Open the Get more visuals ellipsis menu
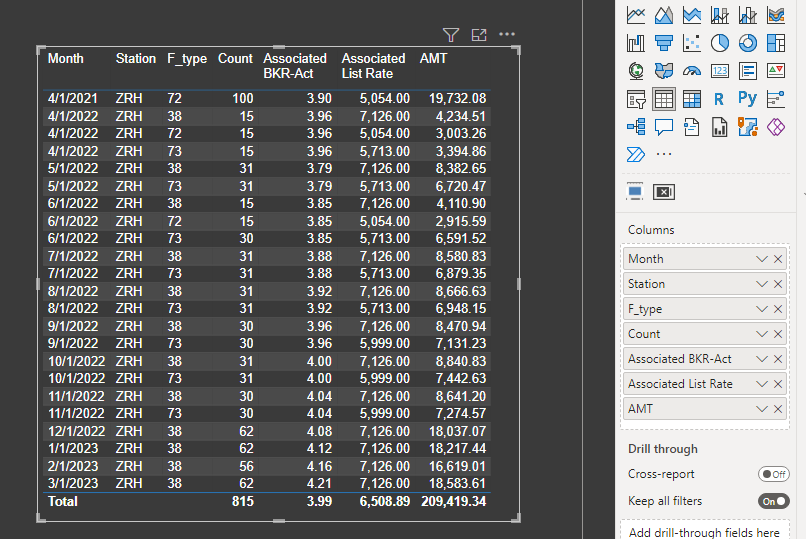The image size is (806, 539). (x=663, y=155)
